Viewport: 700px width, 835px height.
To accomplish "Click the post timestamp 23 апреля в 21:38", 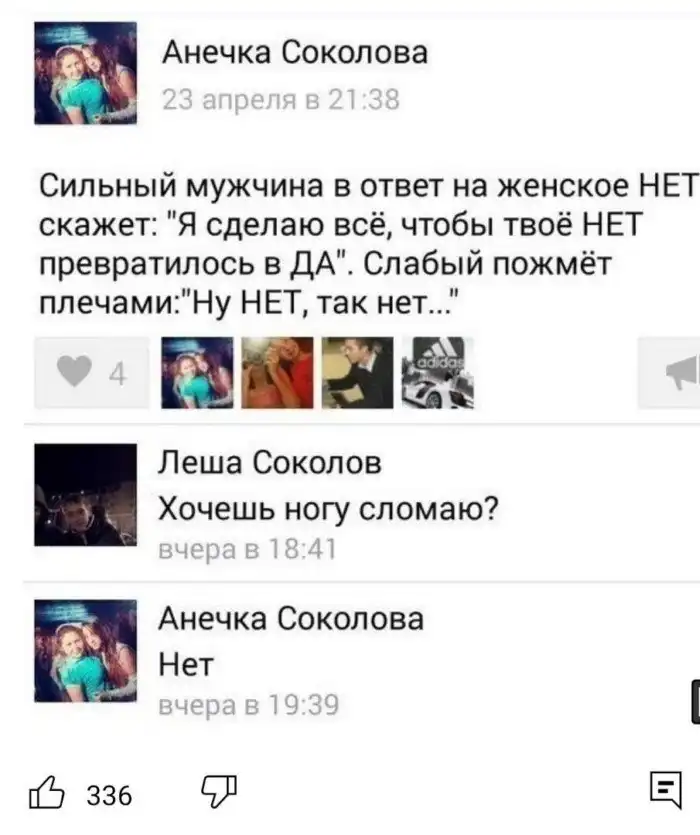I will point(281,100).
